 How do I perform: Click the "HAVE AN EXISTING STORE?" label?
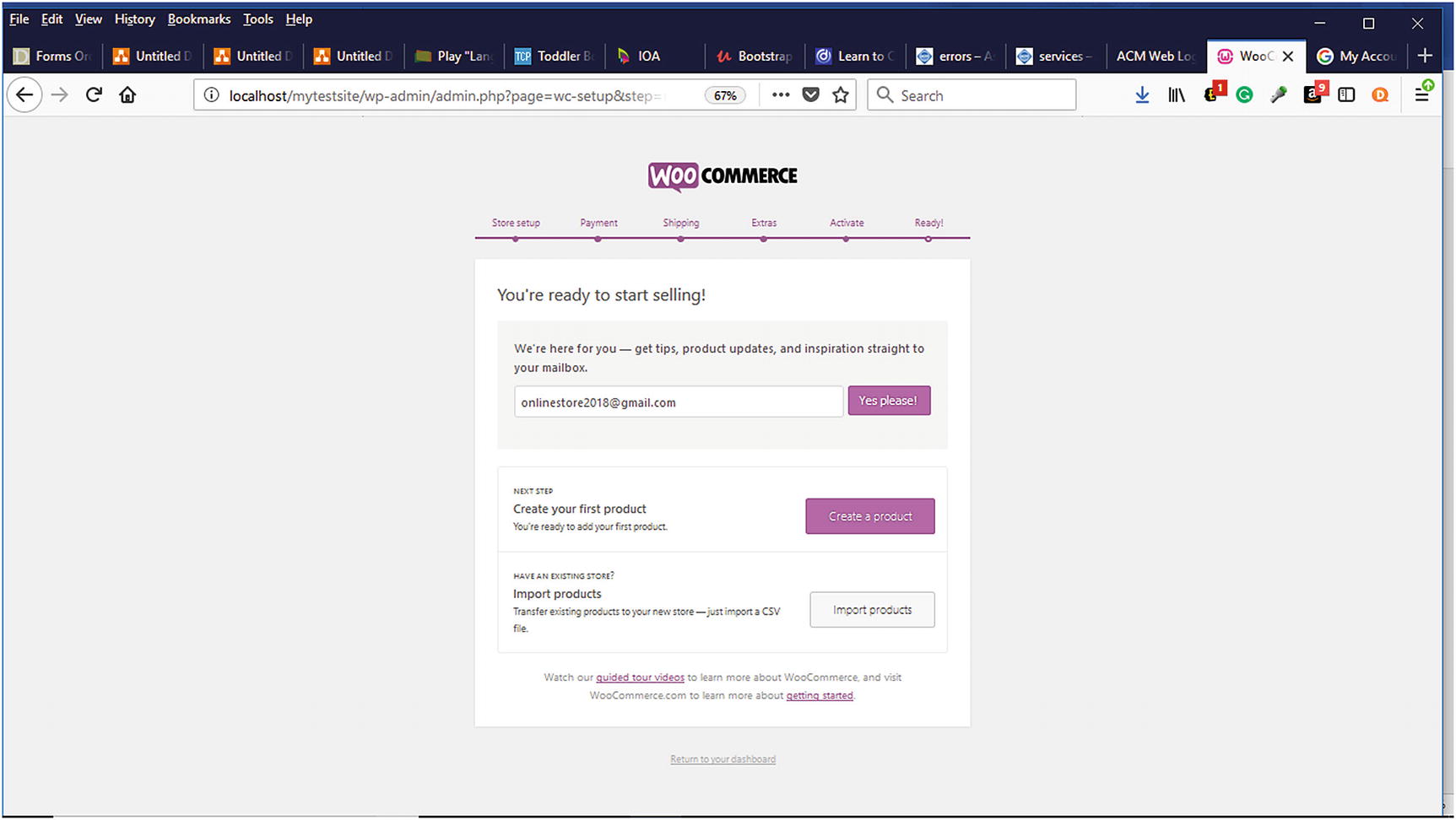click(x=564, y=576)
